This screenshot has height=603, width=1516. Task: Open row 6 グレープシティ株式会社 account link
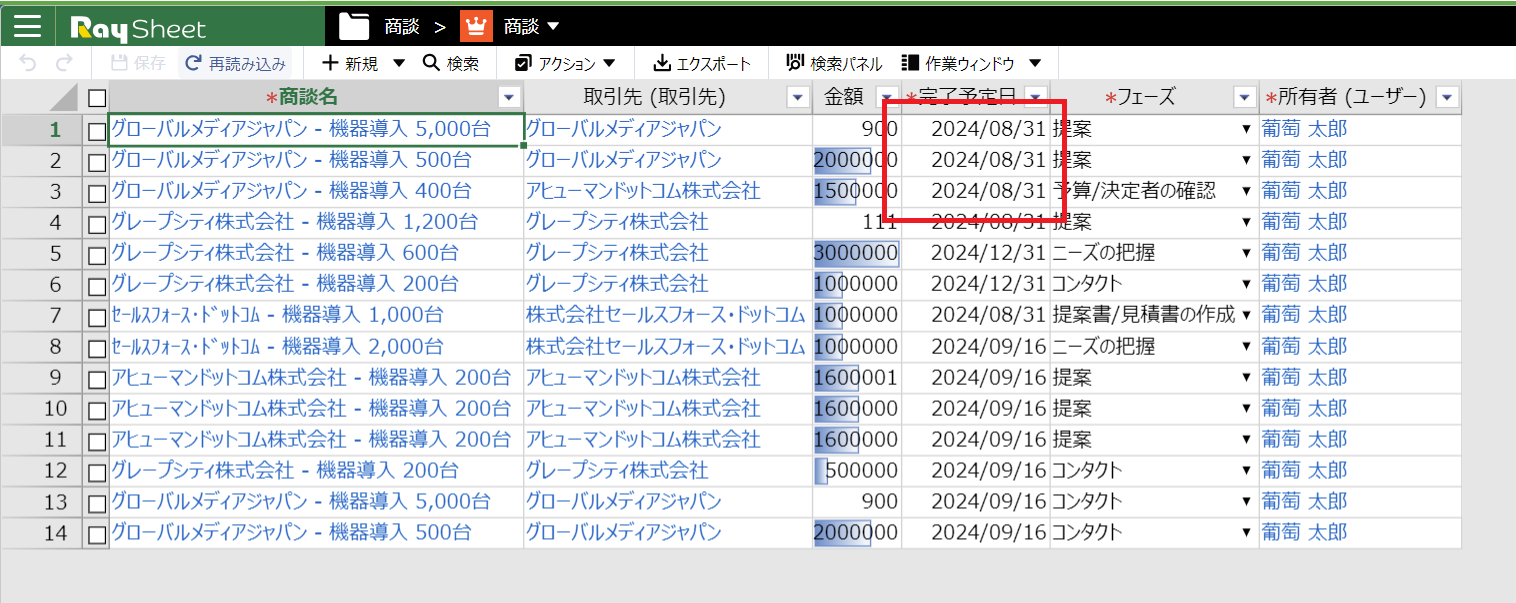pyautogui.click(x=617, y=284)
